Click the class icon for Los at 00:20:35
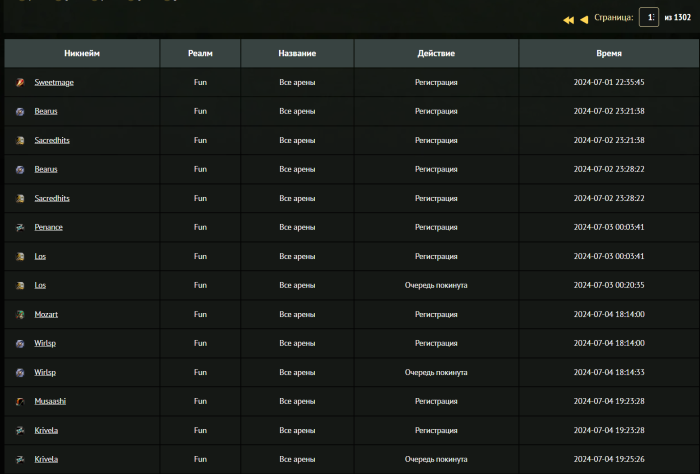Viewport: 700px width, 474px height. click(20, 285)
